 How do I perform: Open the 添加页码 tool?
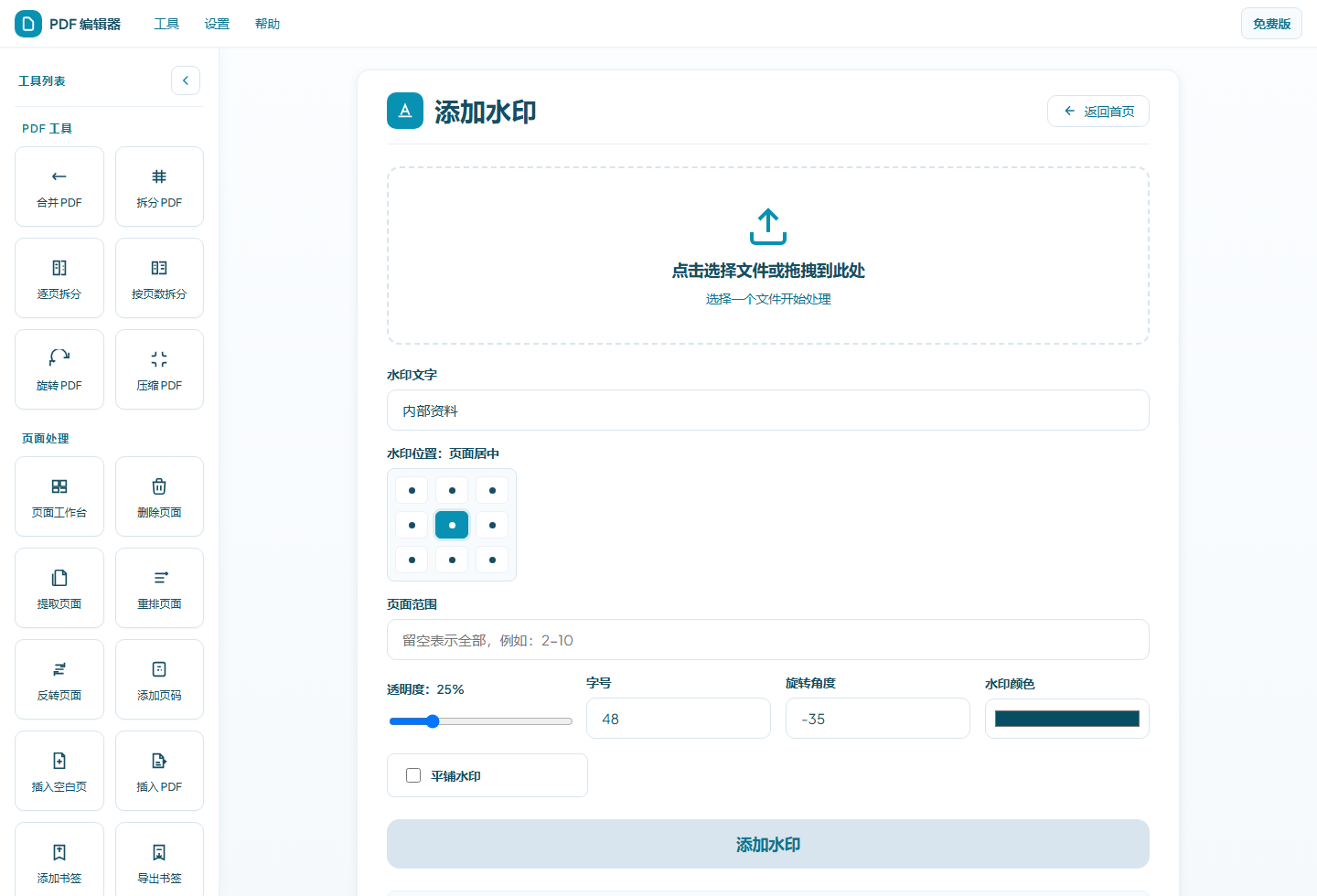(159, 679)
